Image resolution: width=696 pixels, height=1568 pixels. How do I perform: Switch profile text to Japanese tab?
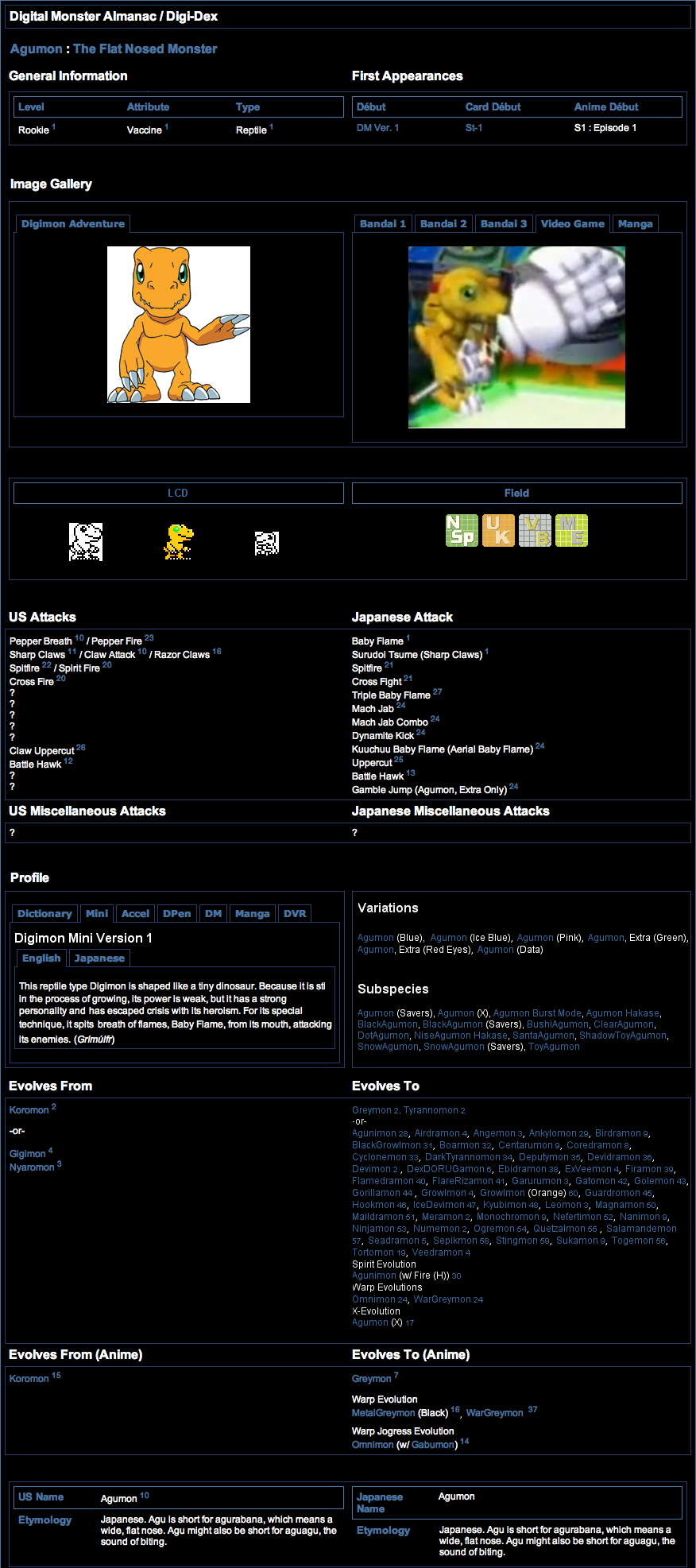coord(99,958)
